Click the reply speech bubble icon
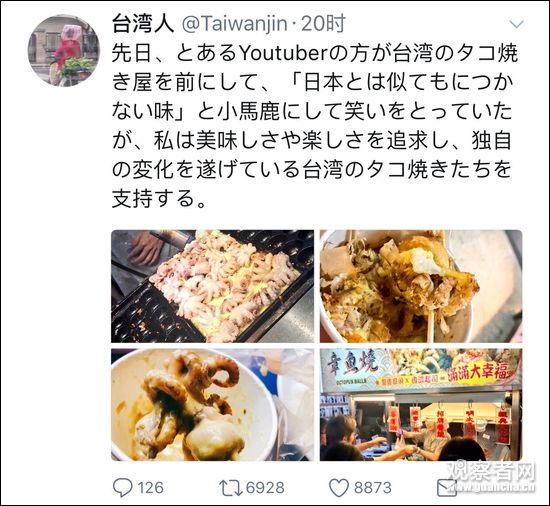 click(x=123, y=488)
